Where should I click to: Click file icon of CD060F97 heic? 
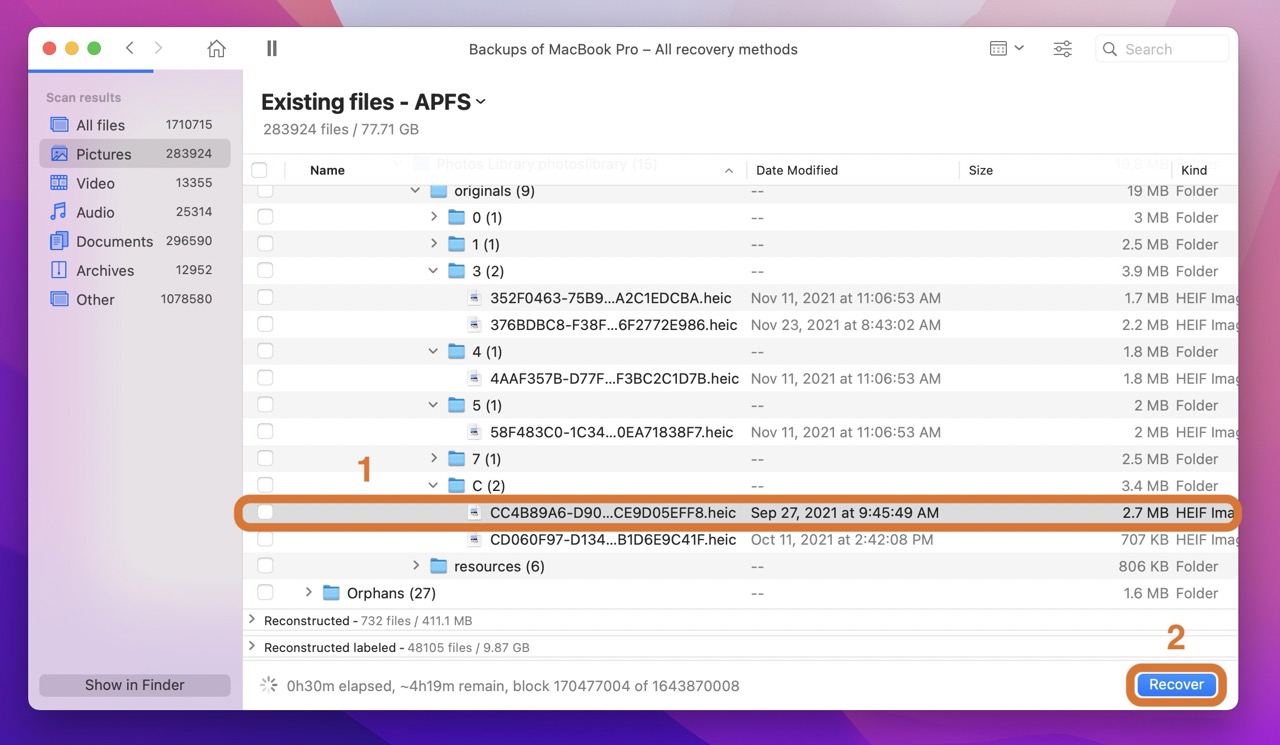pos(475,539)
